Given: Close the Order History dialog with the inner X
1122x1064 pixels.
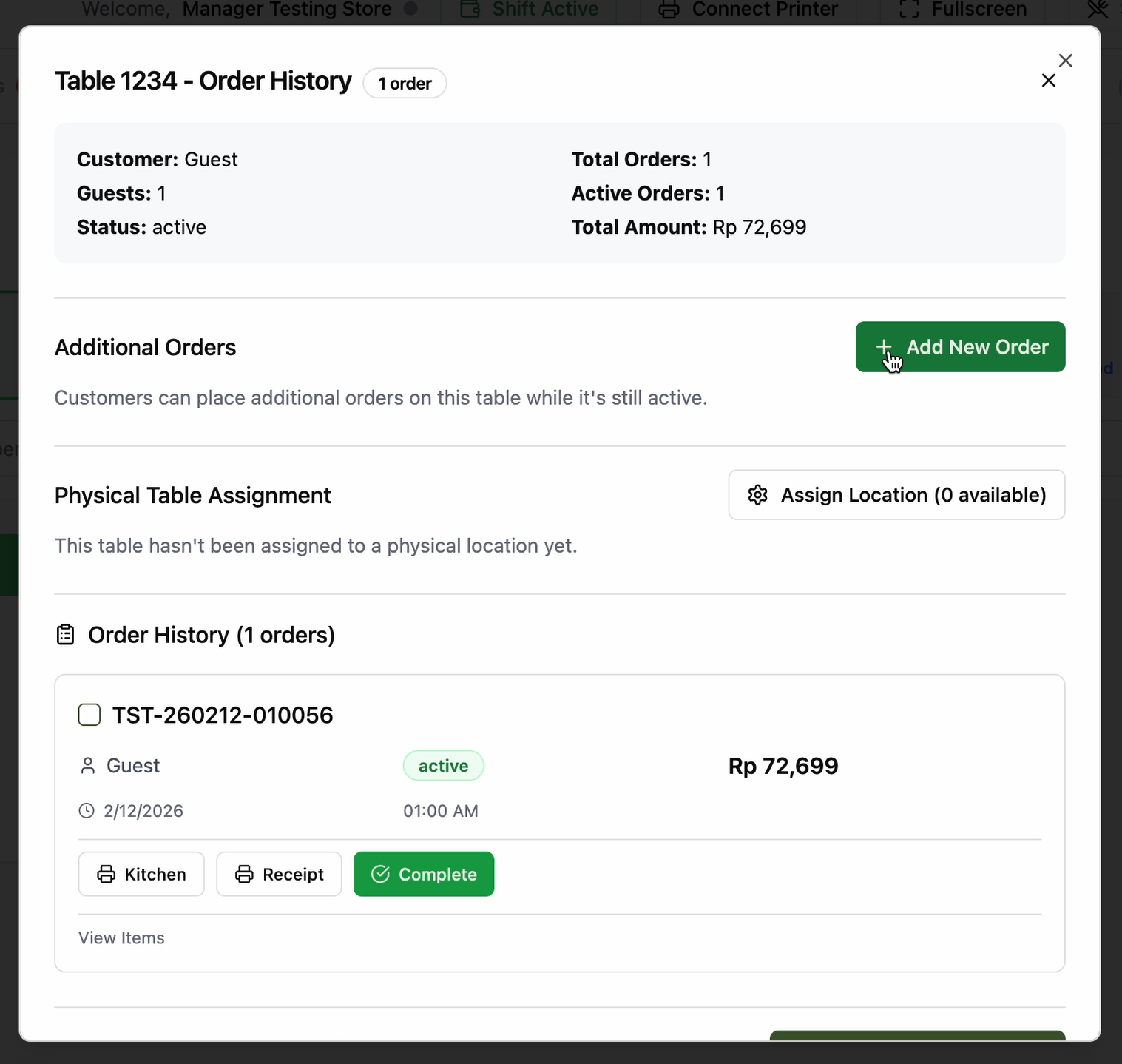Looking at the screenshot, I should pyautogui.click(x=1048, y=81).
